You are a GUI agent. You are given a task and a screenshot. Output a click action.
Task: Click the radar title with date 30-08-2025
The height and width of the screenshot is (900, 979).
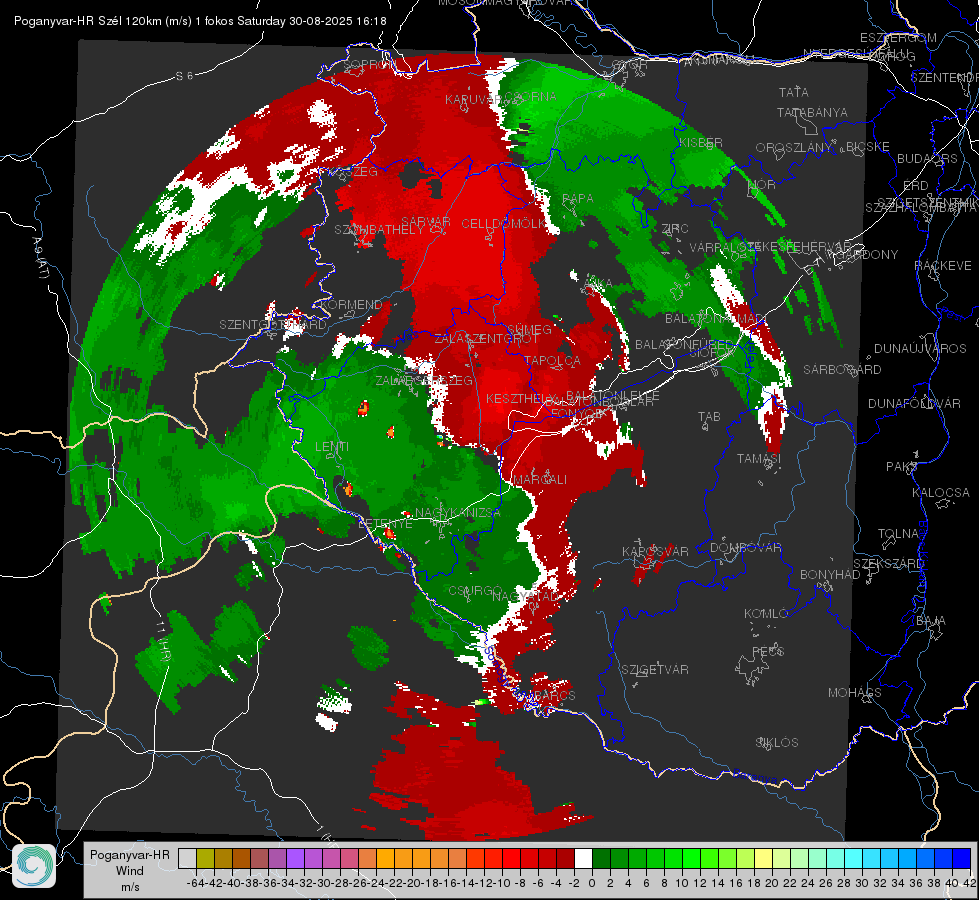[x=200, y=21]
